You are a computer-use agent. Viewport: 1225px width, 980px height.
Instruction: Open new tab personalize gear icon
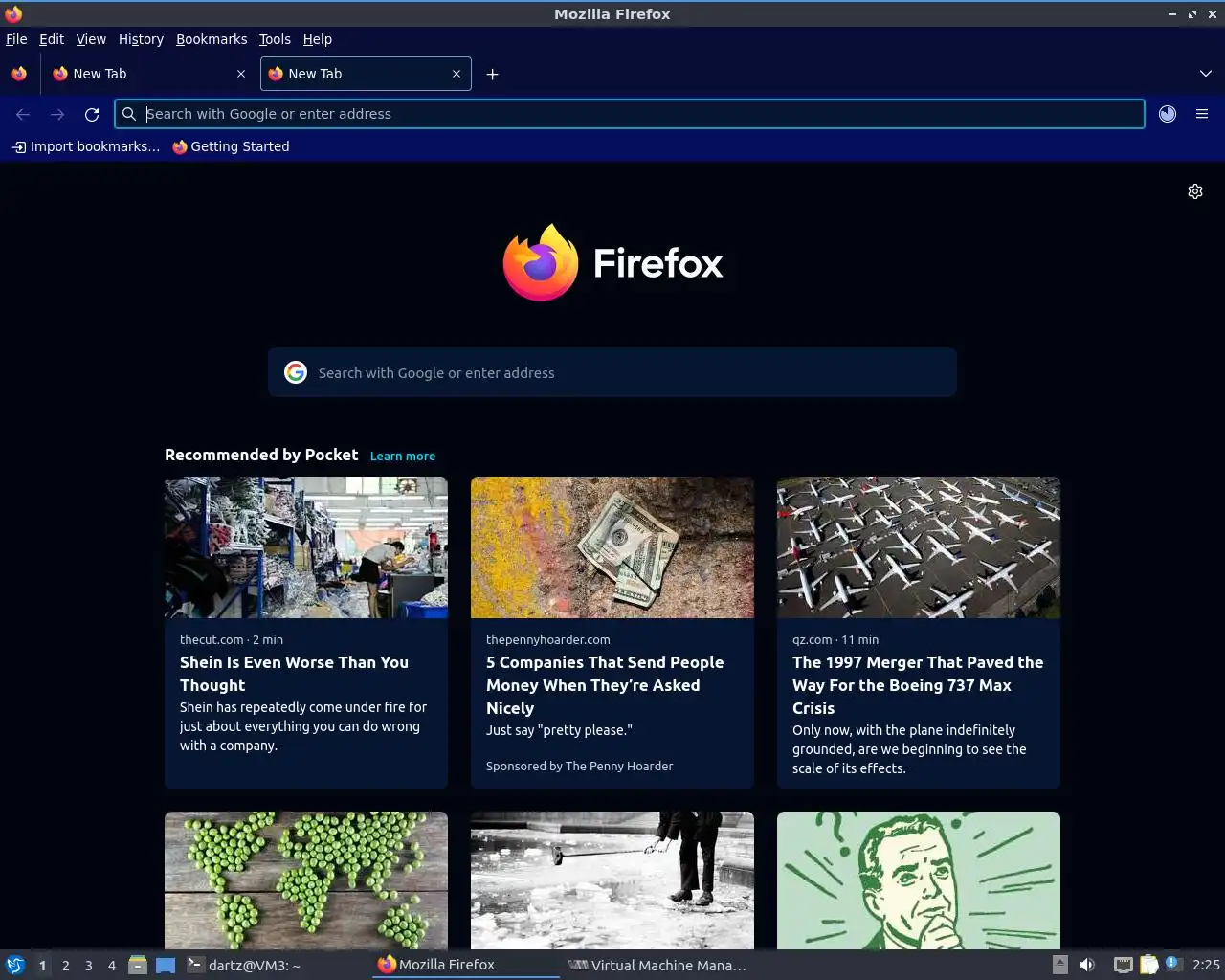pos(1195,191)
